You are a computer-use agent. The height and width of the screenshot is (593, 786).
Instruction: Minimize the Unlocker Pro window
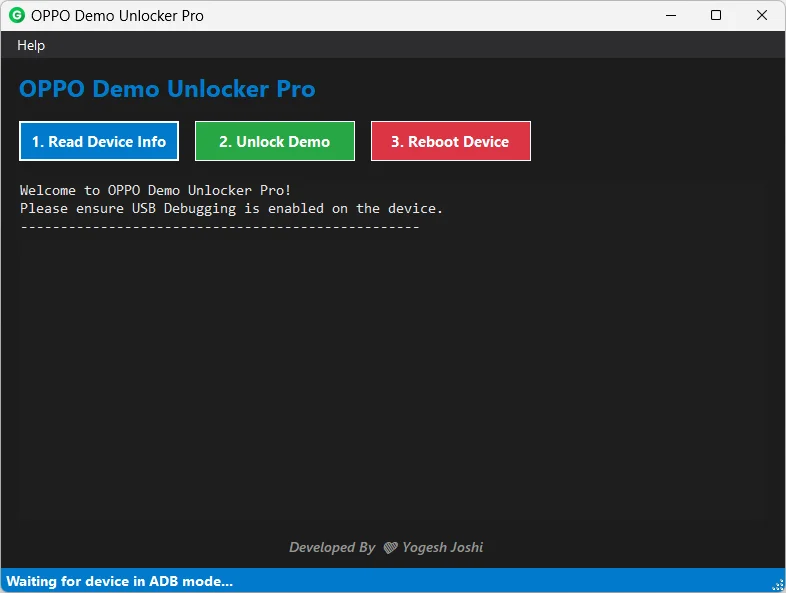tap(669, 16)
